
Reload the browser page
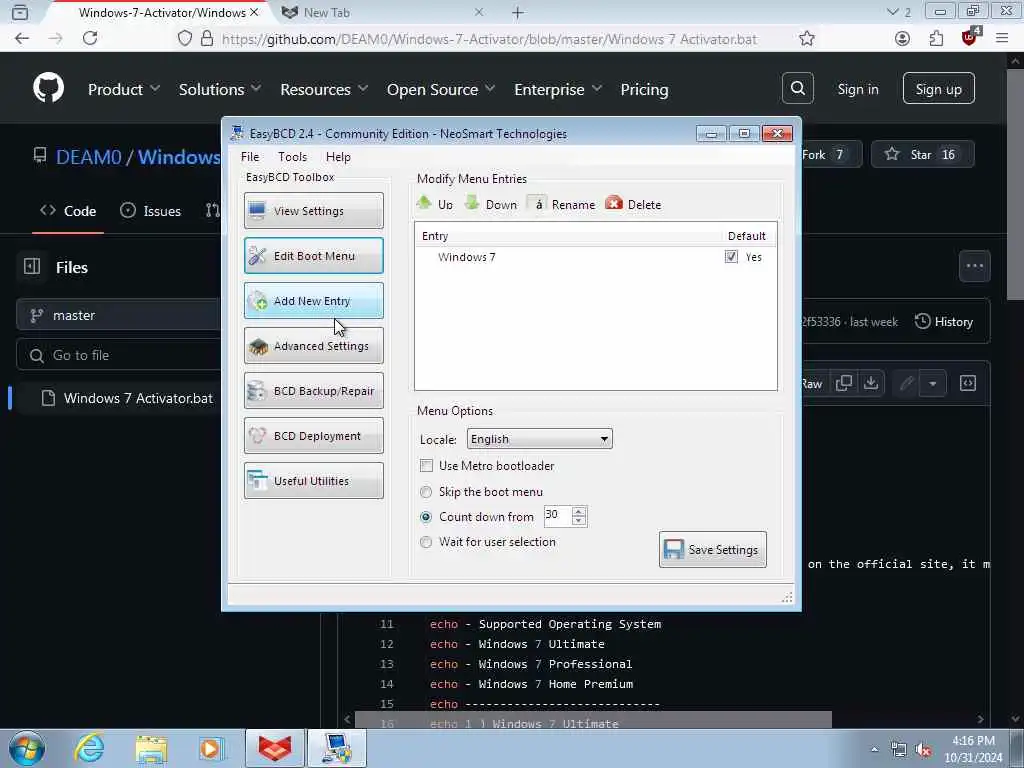90,39
